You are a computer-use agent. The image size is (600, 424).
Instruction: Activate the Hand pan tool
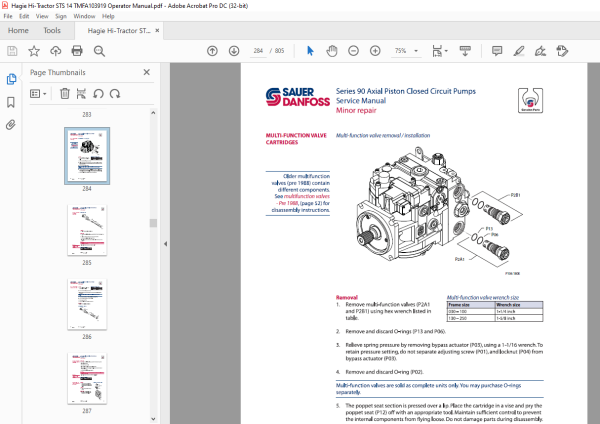pos(332,51)
